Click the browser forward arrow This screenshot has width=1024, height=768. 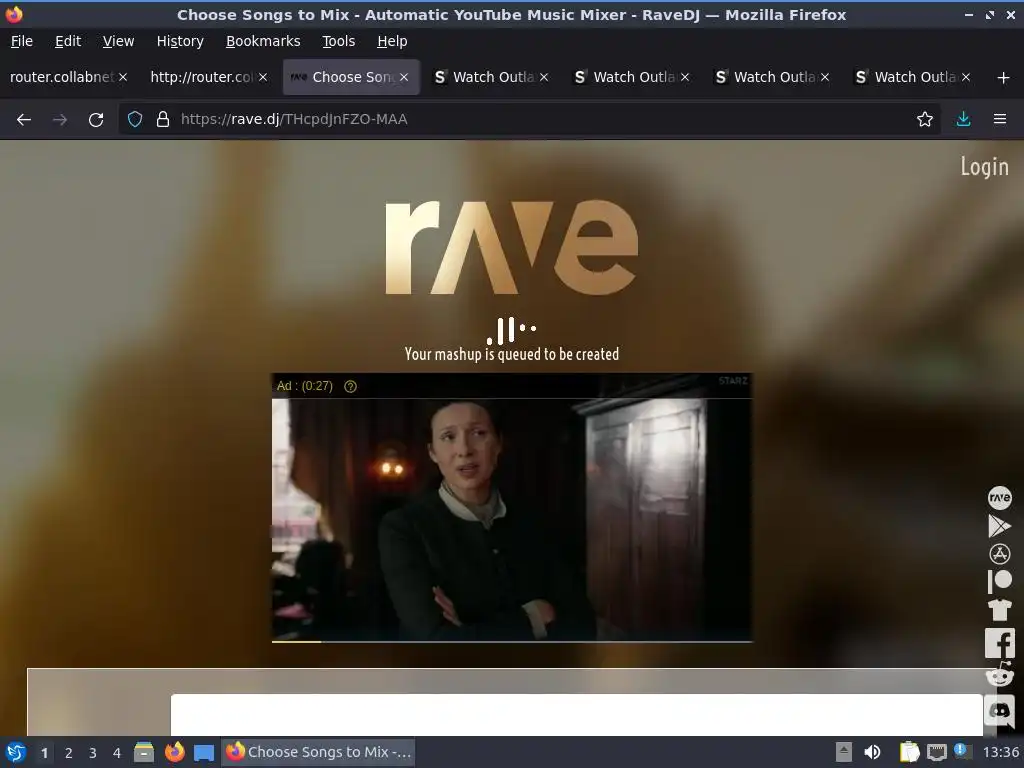[x=59, y=120]
